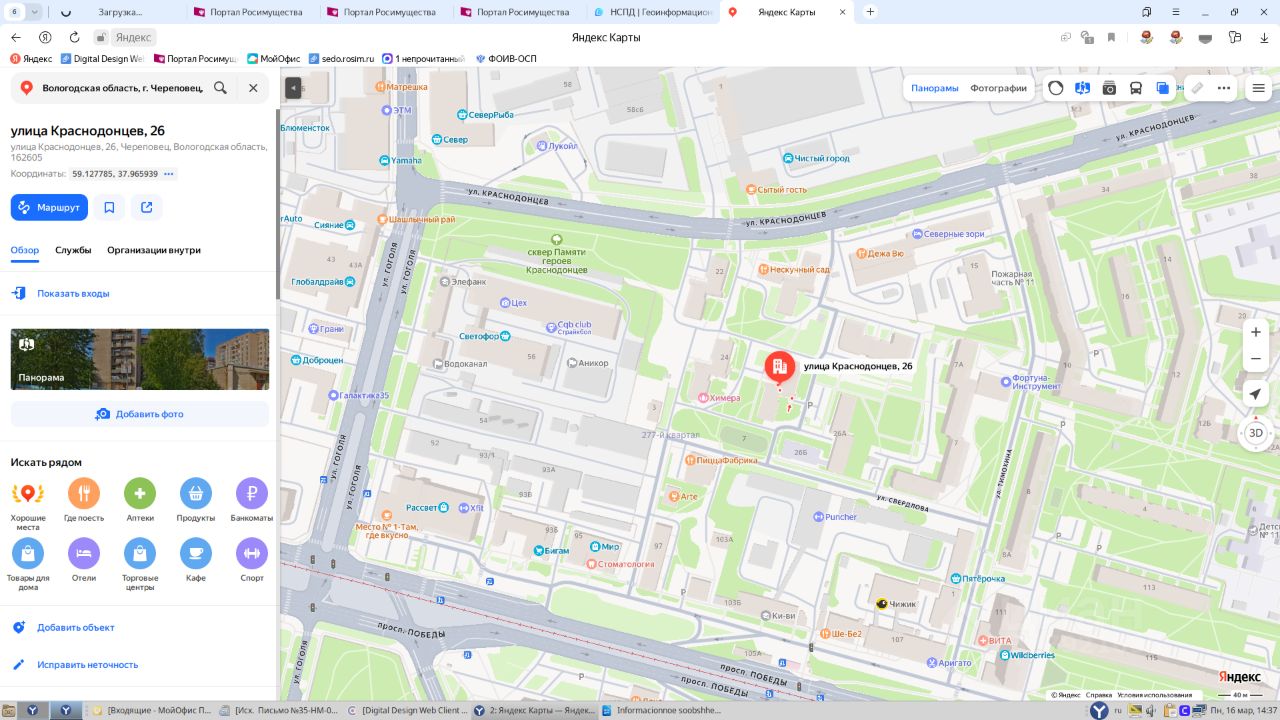Click Добавить фото button

[x=140, y=414]
